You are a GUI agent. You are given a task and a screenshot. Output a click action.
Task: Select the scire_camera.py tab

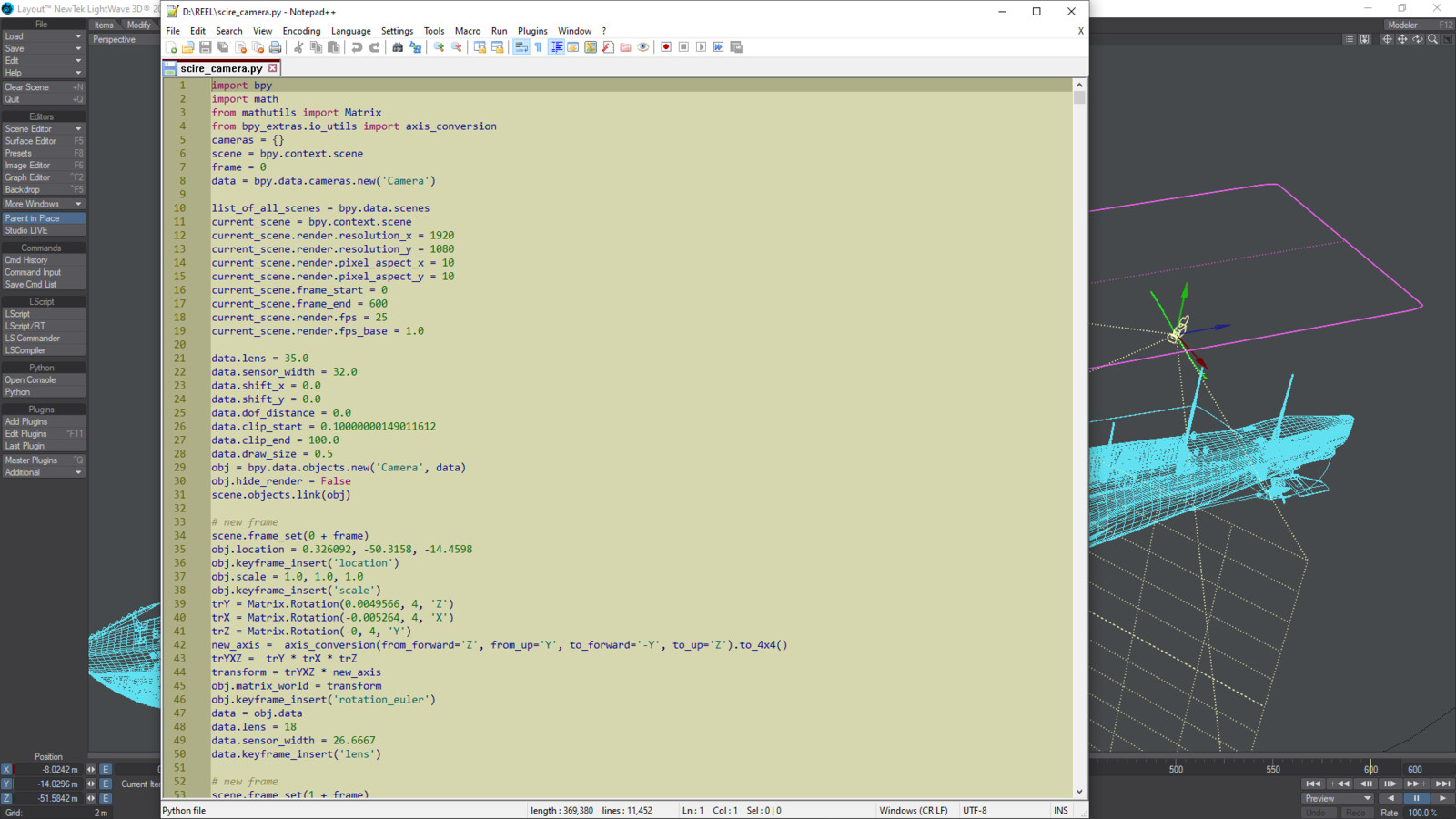pyautogui.click(x=220, y=68)
